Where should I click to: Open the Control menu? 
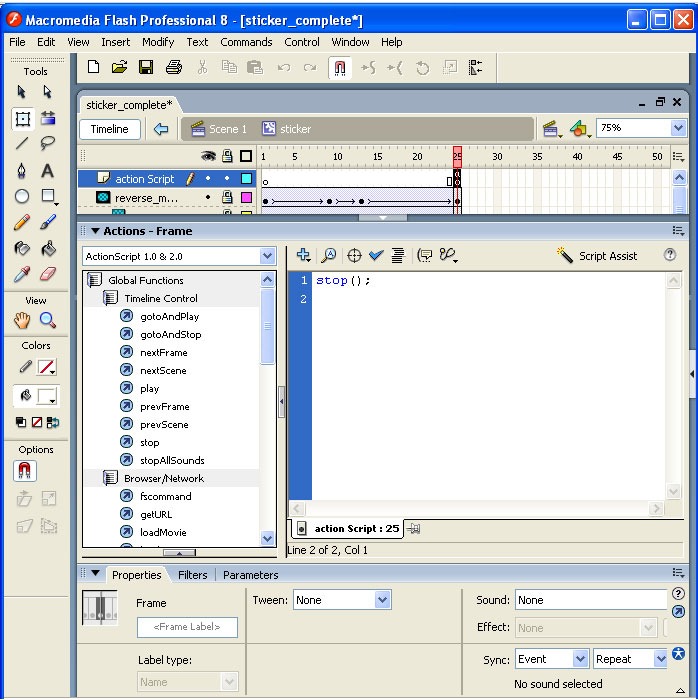pos(302,42)
